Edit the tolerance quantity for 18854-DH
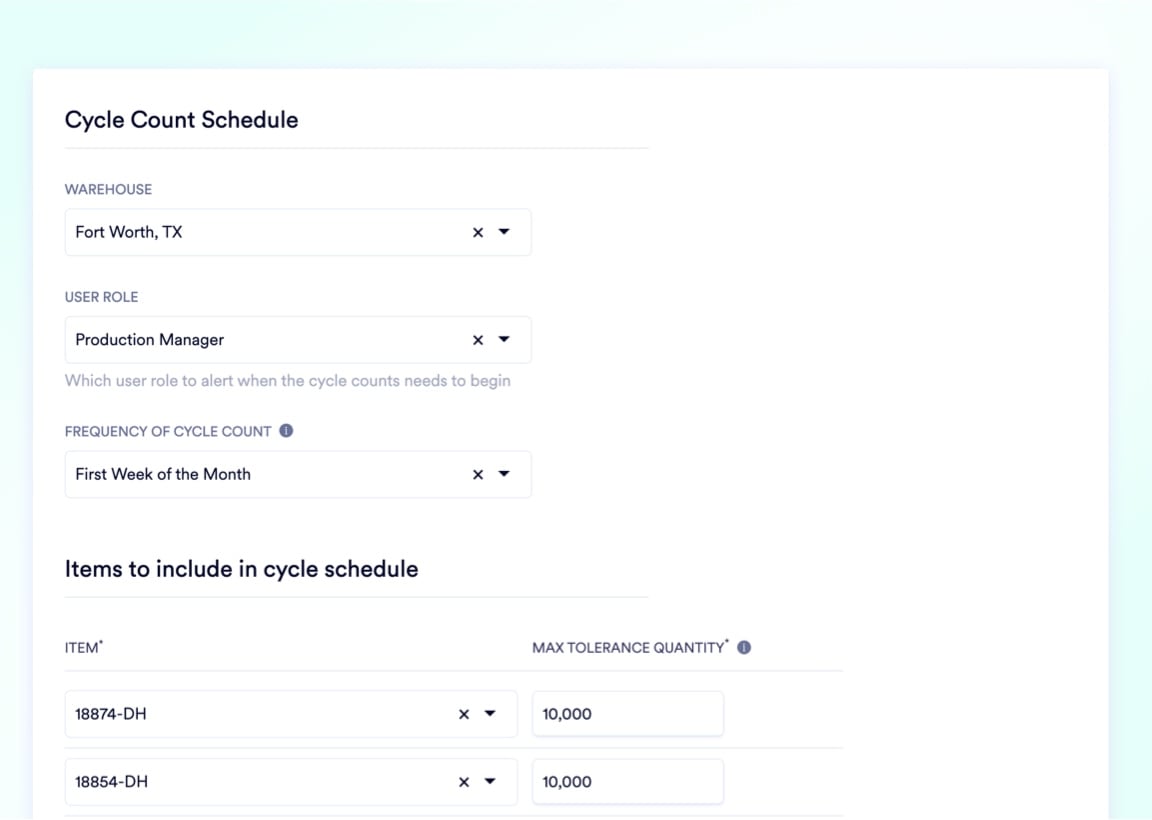Screen dimensions: 1152x820 627,782
